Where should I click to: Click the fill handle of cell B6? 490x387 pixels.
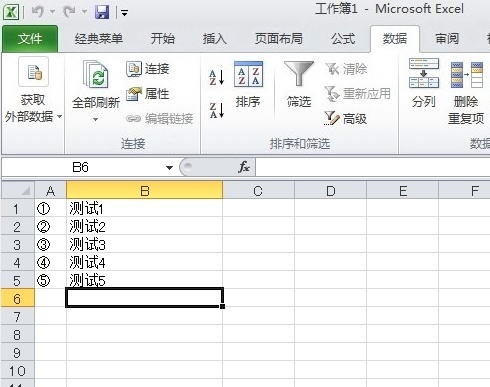pyautogui.click(x=222, y=306)
